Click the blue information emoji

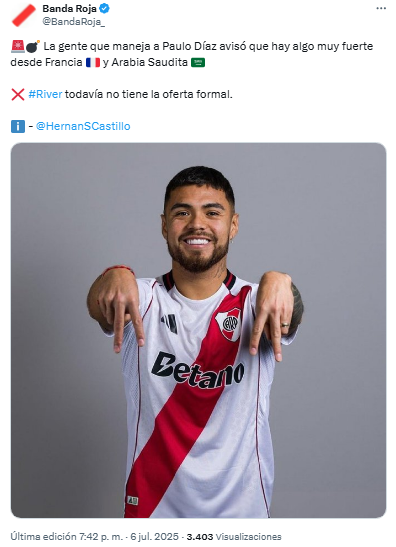click(x=18, y=126)
